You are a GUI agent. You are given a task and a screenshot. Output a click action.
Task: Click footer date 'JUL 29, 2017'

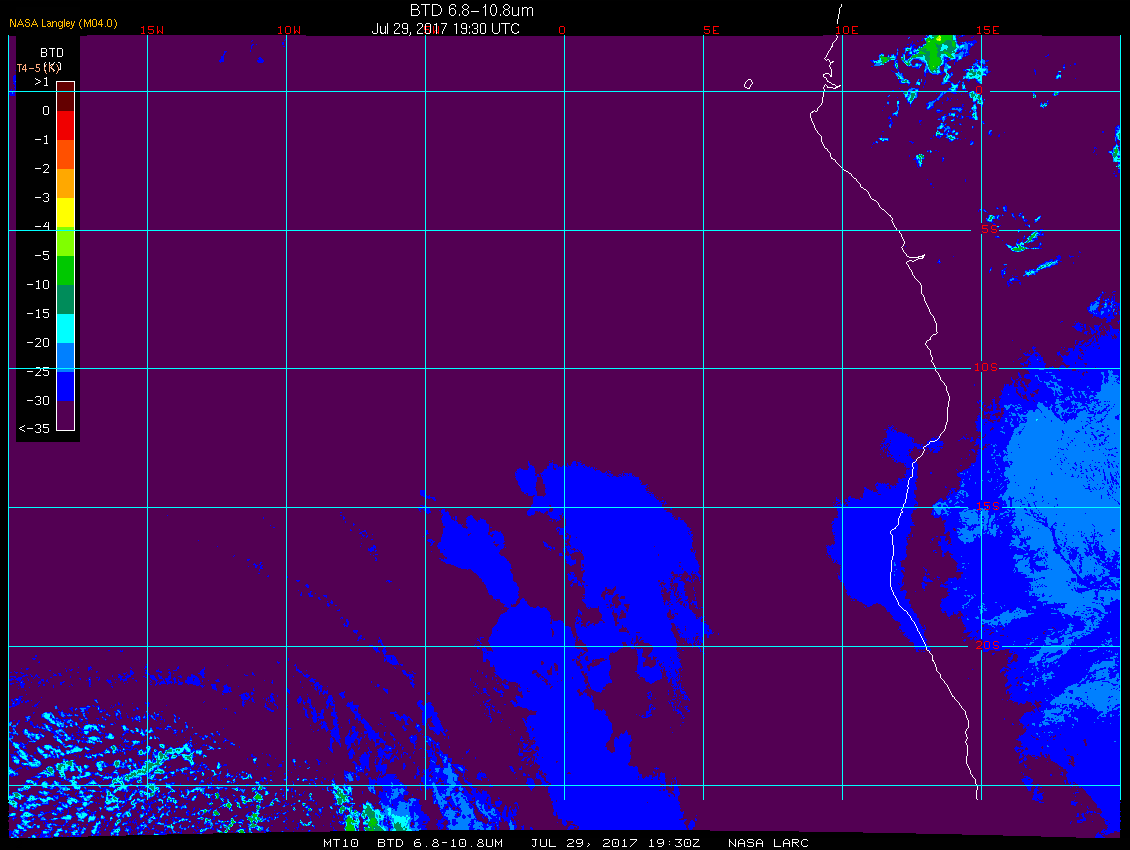click(x=584, y=843)
